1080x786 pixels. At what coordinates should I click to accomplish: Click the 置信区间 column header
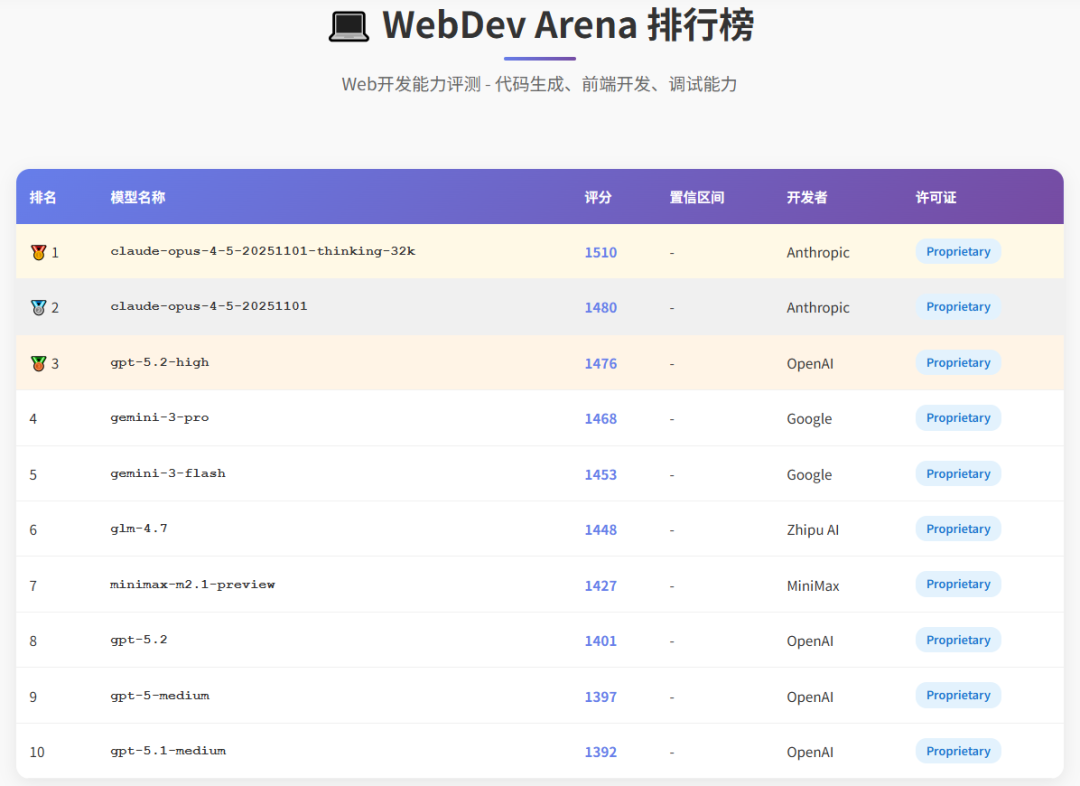tap(696, 198)
